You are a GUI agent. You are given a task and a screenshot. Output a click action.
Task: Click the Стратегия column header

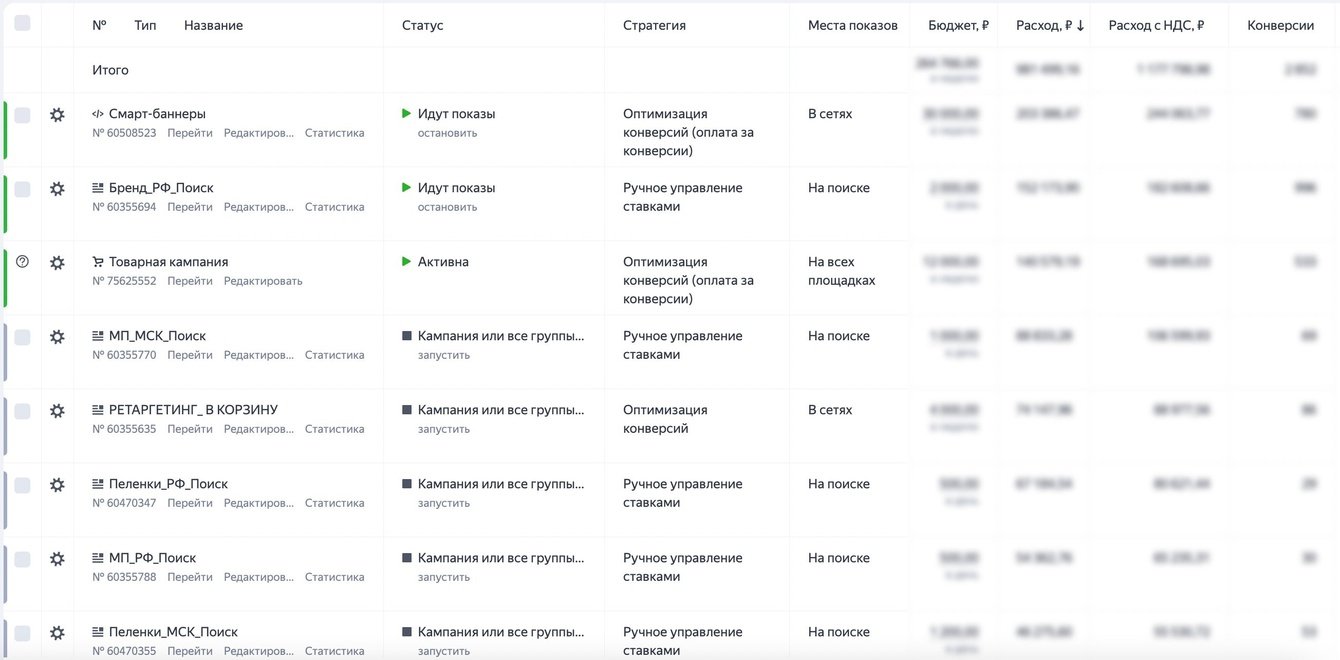click(654, 25)
